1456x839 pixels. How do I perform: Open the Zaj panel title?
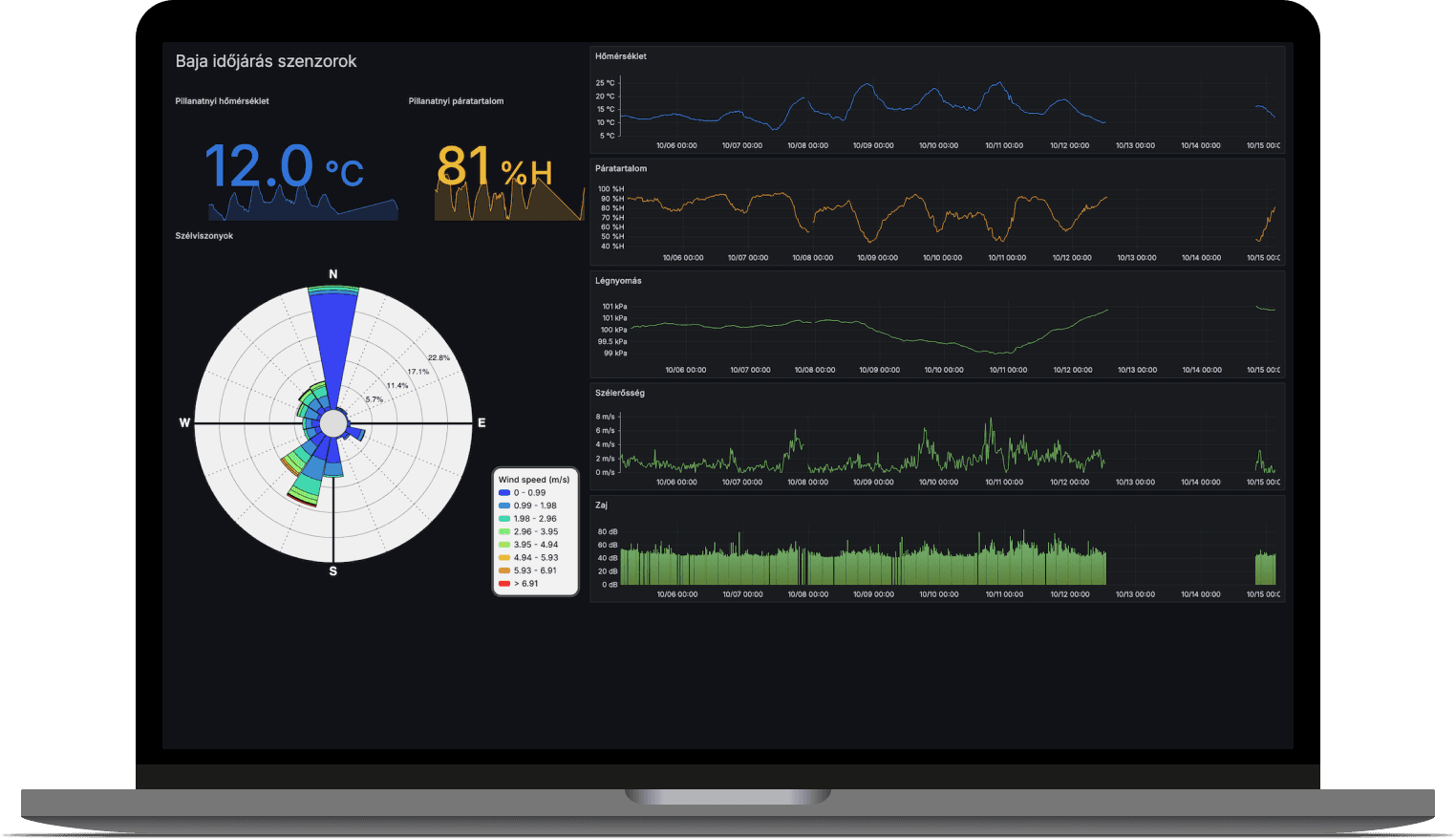pos(601,506)
